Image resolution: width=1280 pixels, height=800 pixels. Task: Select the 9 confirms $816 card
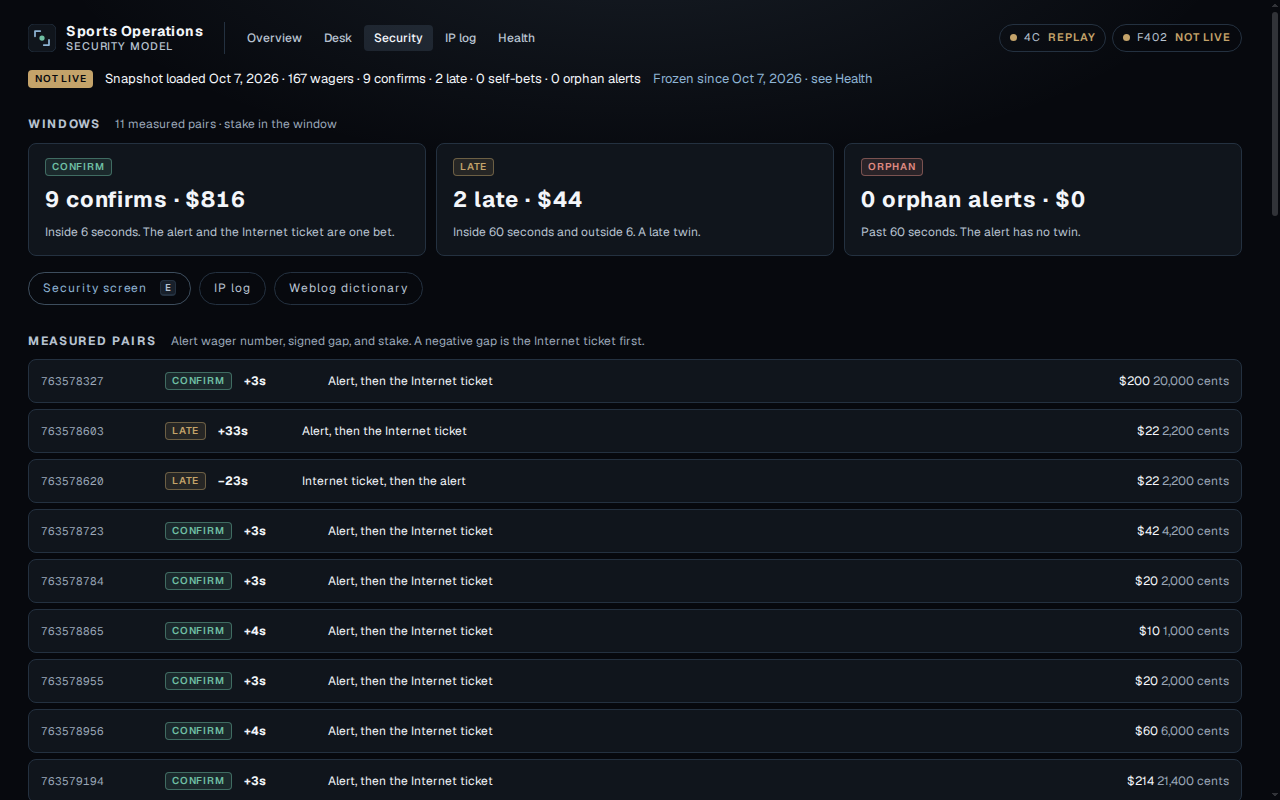[x=227, y=199]
